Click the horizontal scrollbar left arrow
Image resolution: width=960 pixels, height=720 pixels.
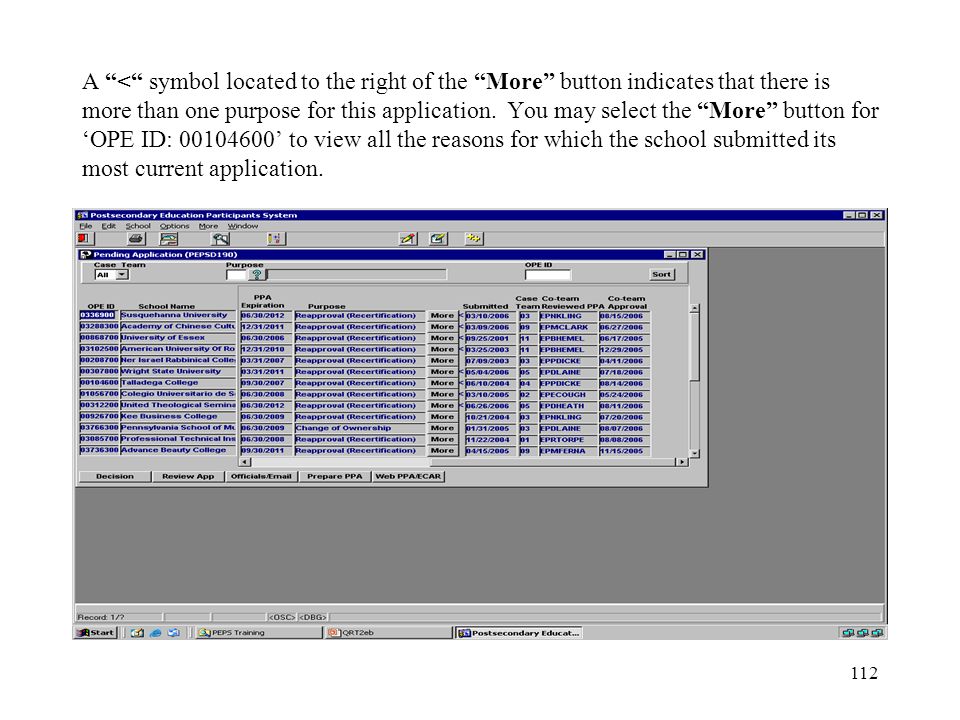click(x=245, y=462)
